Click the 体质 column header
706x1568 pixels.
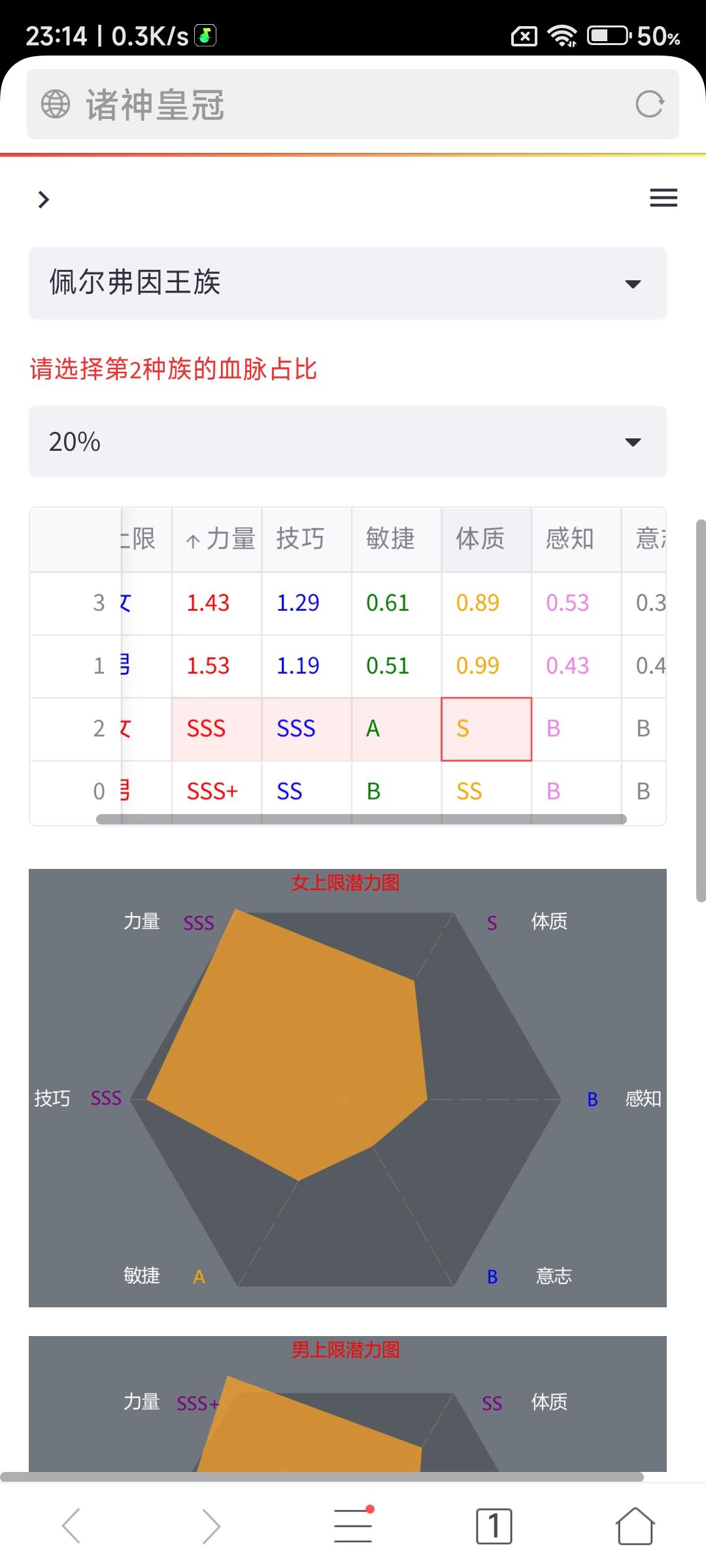[486, 540]
